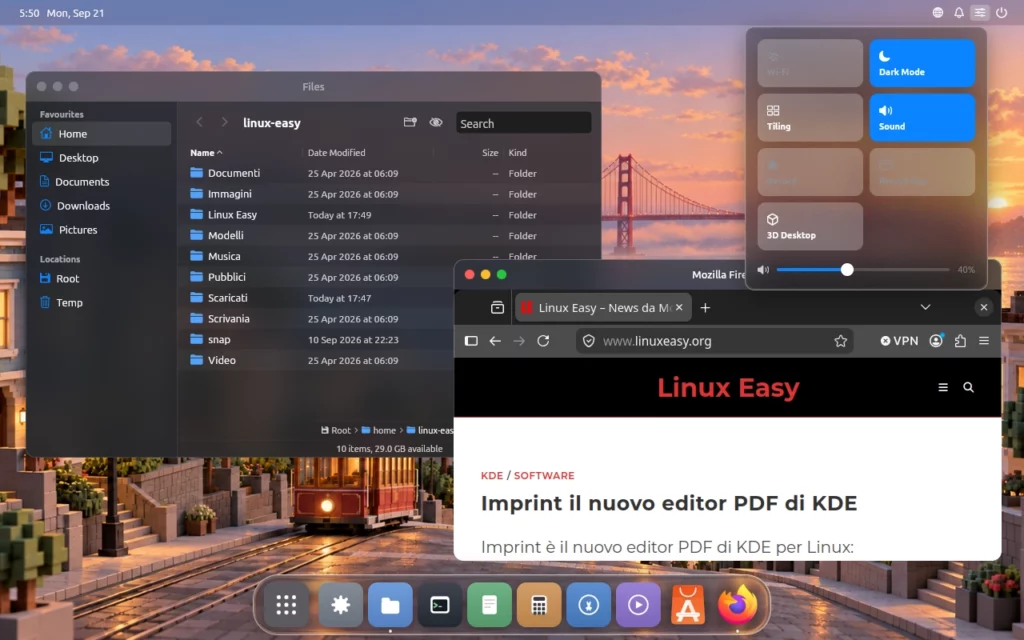Open the green text editor dock icon

[489, 605]
